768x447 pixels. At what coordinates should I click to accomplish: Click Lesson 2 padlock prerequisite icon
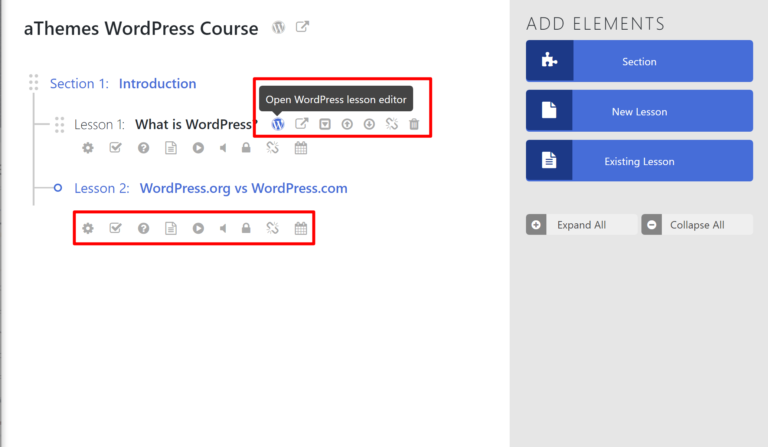pos(246,228)
